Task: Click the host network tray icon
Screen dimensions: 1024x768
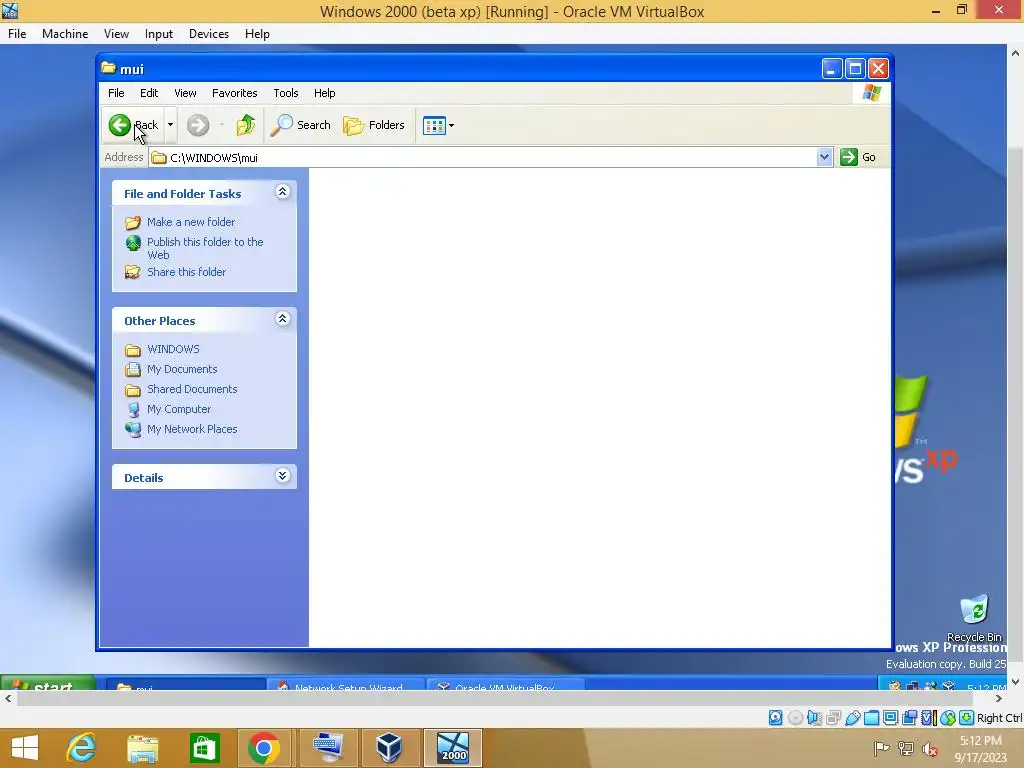Action: 906,749
